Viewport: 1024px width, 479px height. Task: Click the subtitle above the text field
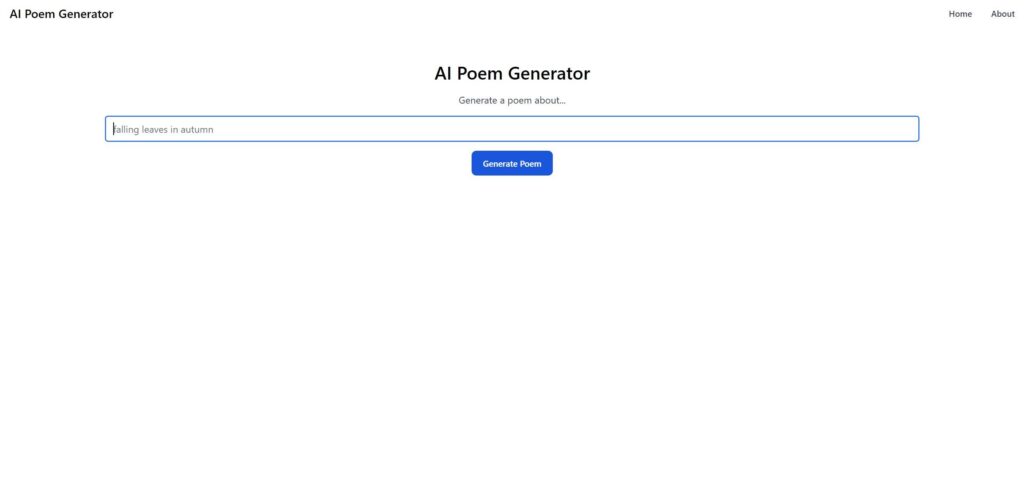[512, 100]
